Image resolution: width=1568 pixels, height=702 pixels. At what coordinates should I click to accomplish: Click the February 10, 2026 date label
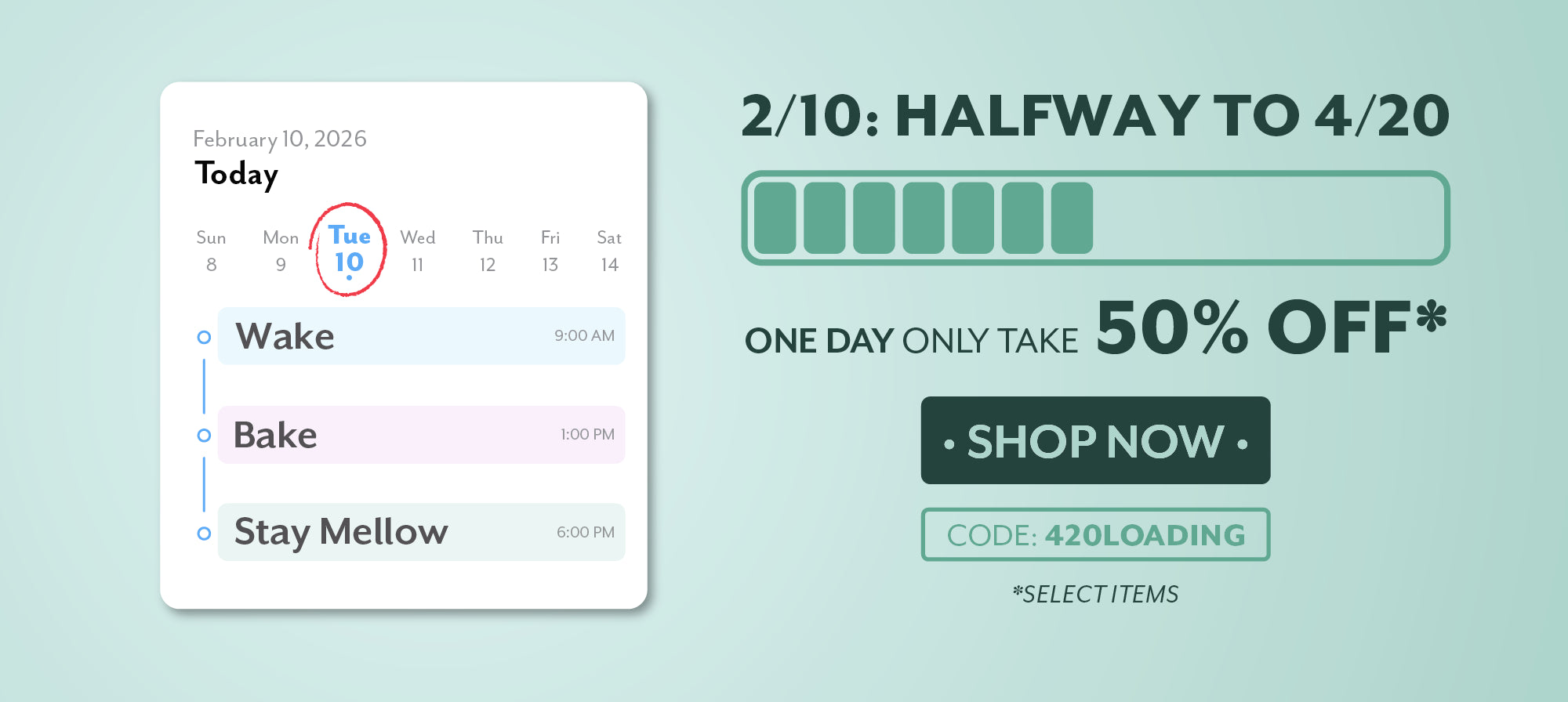(x=280, y=139)
